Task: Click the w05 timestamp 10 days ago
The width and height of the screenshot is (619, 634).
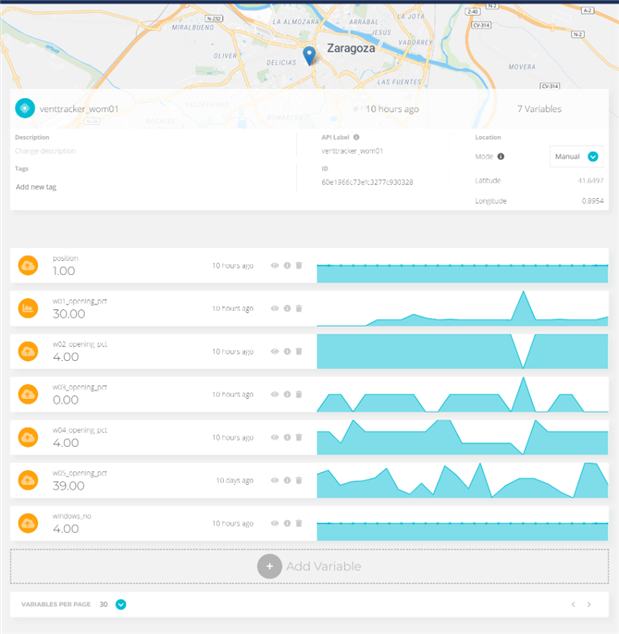Action: coord(235,480)
